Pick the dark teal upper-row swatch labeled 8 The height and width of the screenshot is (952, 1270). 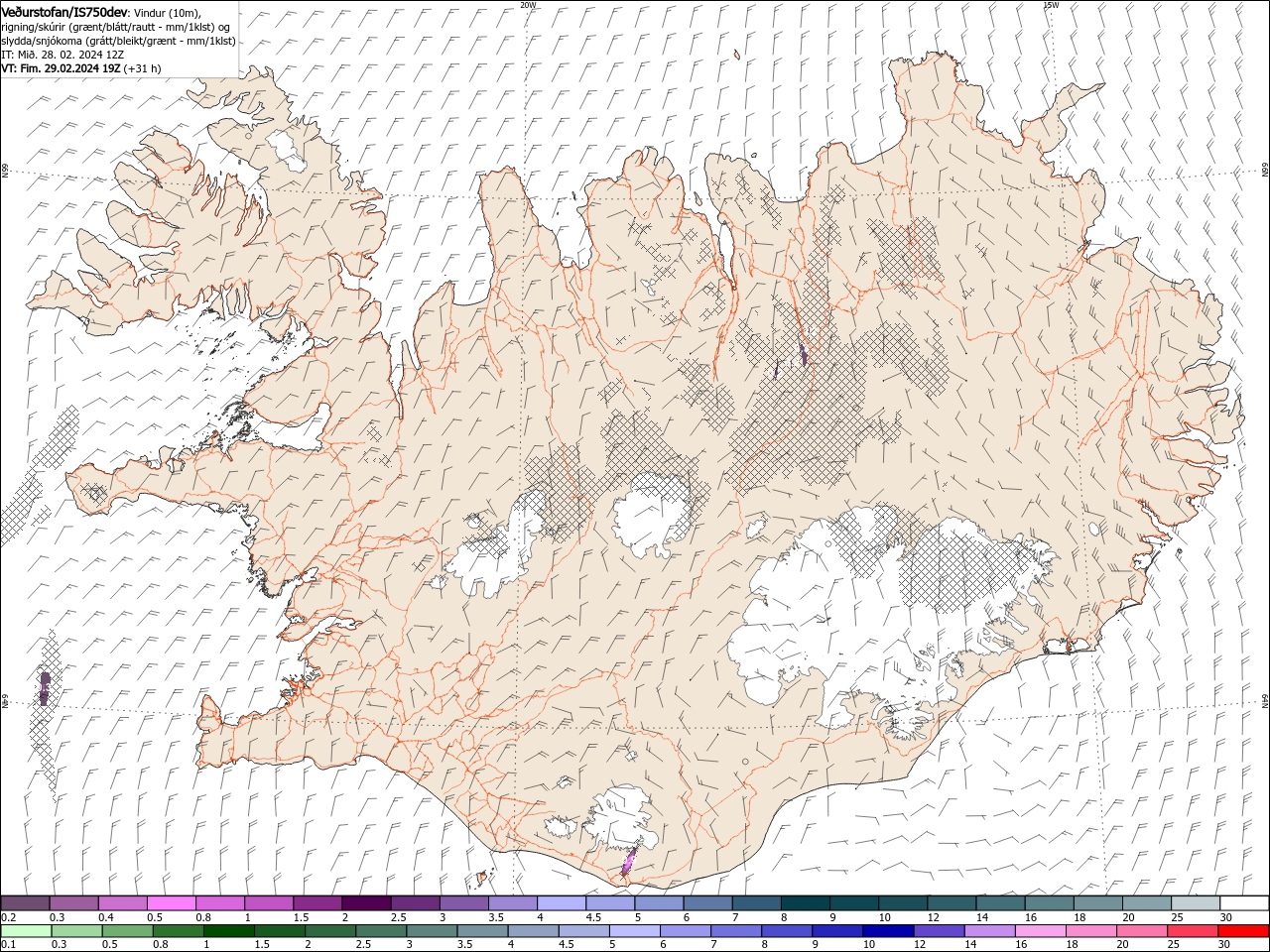pyautogui.click(x=806, y=903)
